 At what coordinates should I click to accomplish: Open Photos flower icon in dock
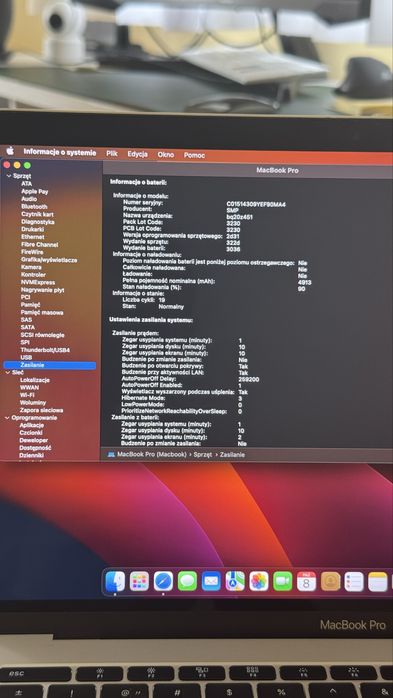pyautogui.click(x=259, y=581)
